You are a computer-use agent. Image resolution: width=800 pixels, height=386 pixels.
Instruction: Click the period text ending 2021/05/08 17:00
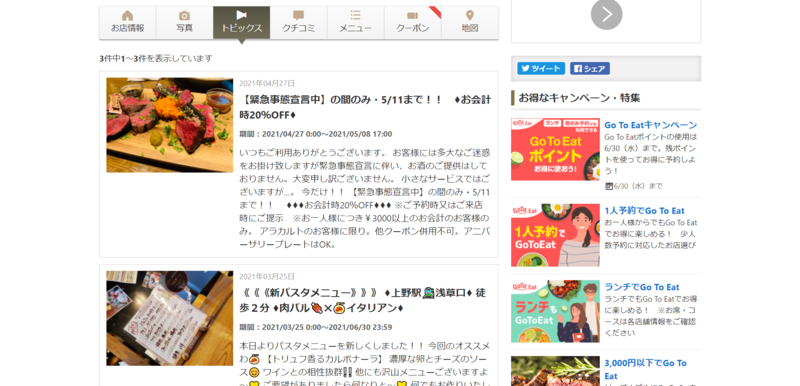(x=316, y=134)
